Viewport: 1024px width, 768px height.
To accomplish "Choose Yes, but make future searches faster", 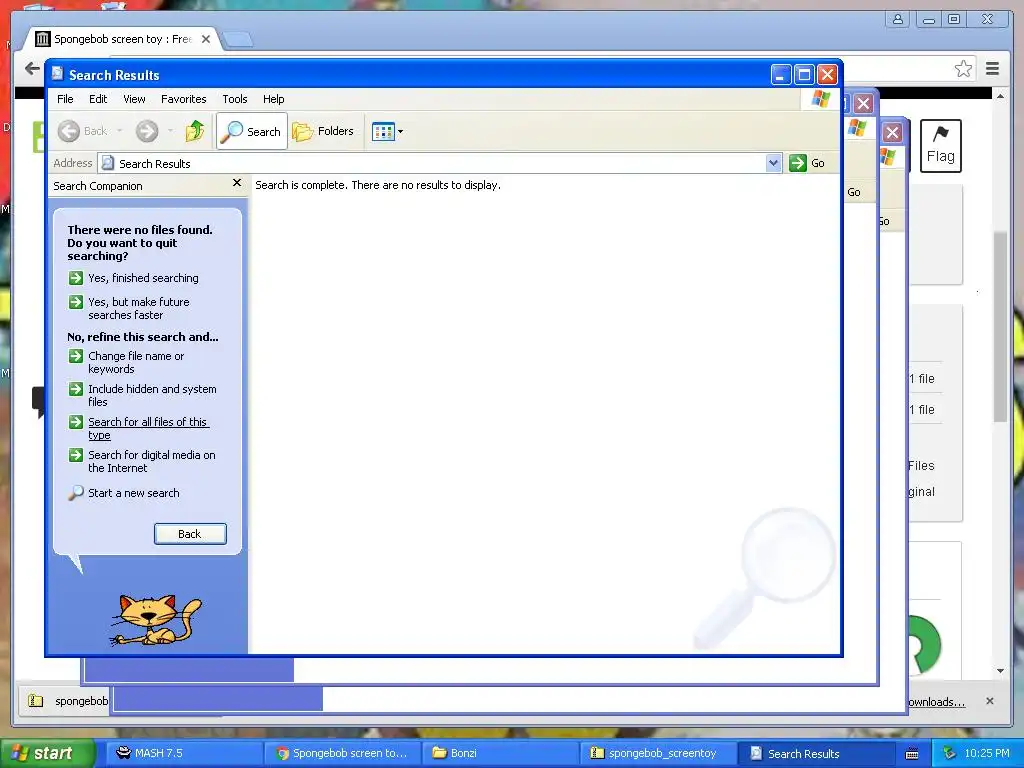I will (x=138, y=308).
